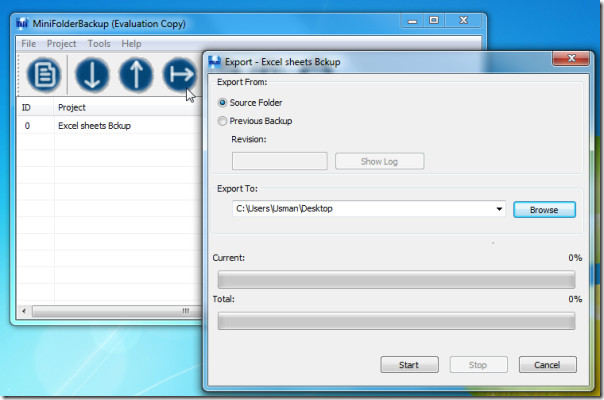
Task: Close the MiniFolderBackup main window
Action: (463, 20)
